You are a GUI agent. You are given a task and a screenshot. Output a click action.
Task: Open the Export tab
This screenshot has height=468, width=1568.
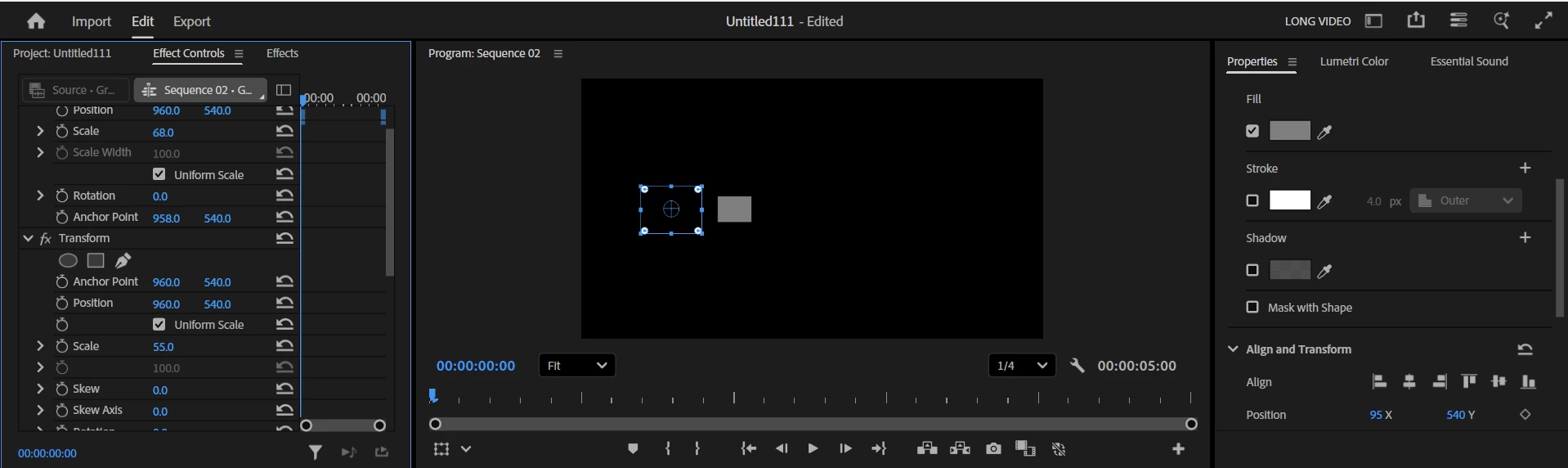(x=191, y=21)
